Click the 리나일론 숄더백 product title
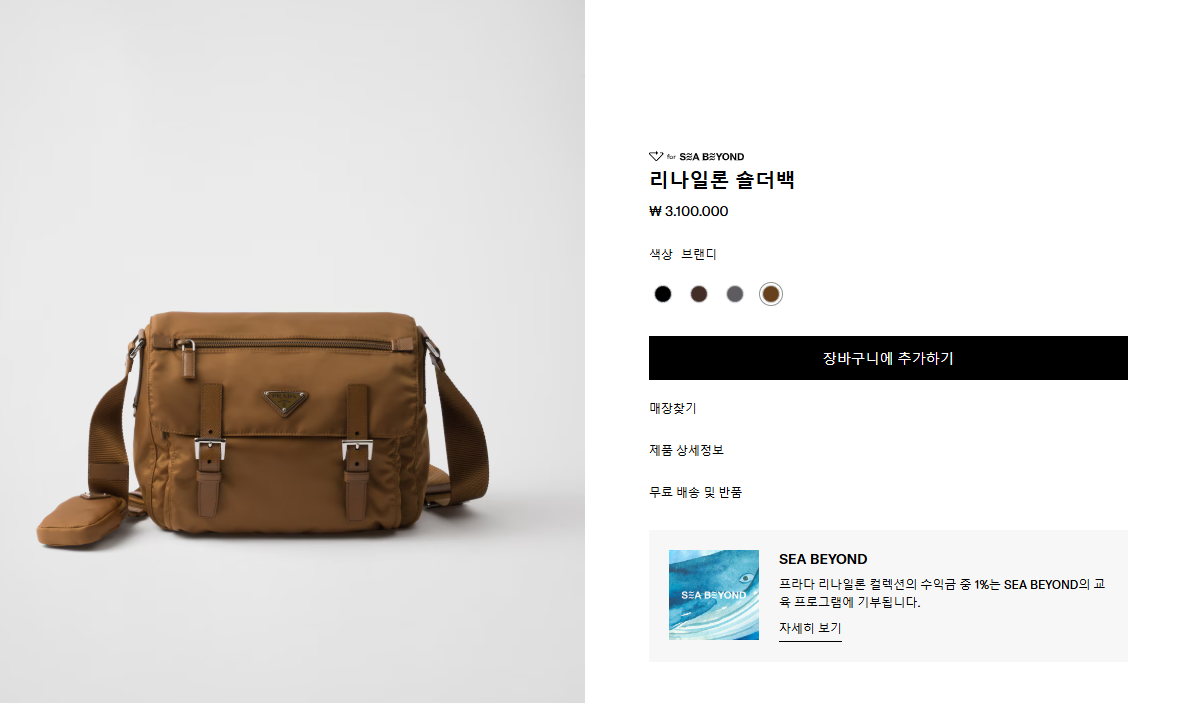The width and height of the screenshot is (1180, 703). point(722,180)
